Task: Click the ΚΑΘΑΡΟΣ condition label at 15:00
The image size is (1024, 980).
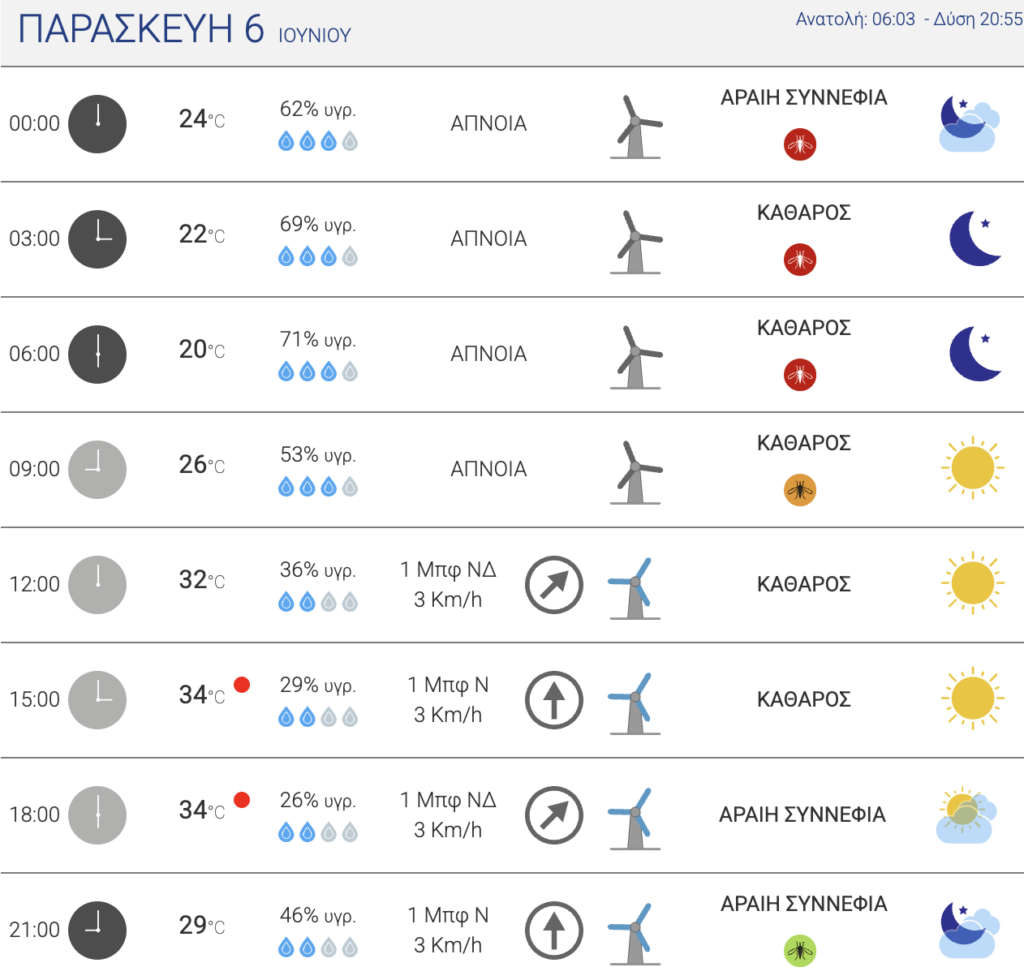Action: (804, 699)
